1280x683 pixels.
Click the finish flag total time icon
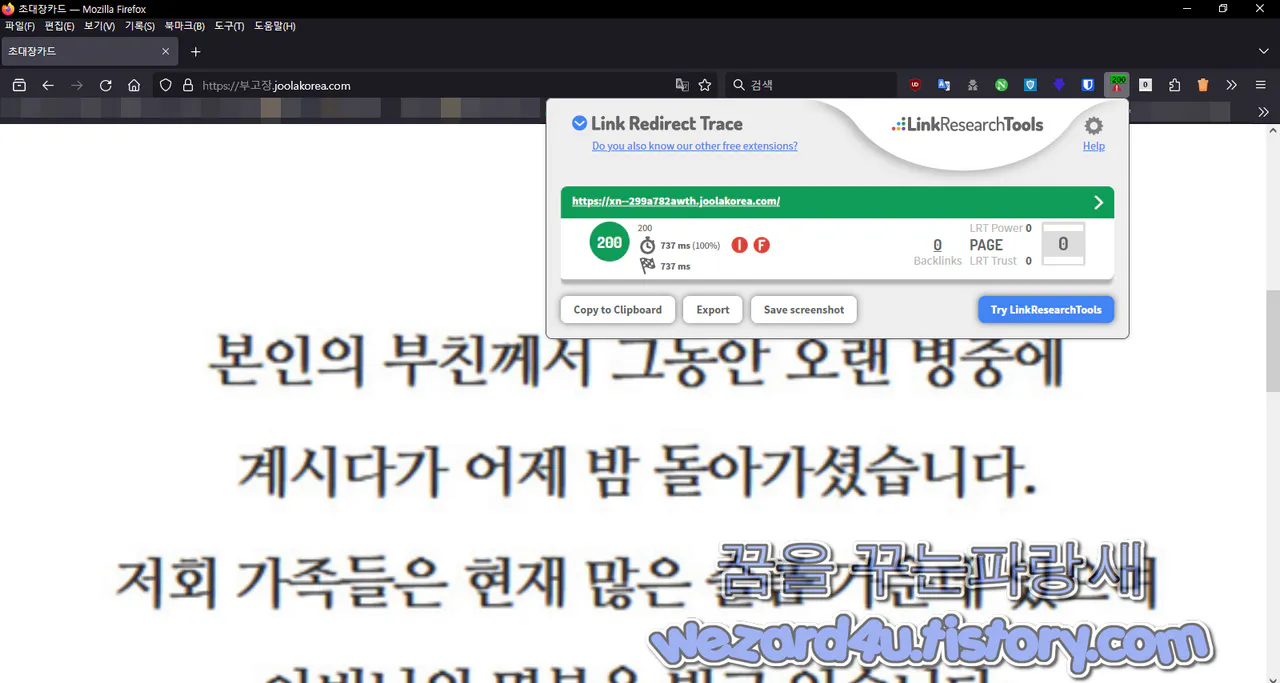click(x=648, y=266)
